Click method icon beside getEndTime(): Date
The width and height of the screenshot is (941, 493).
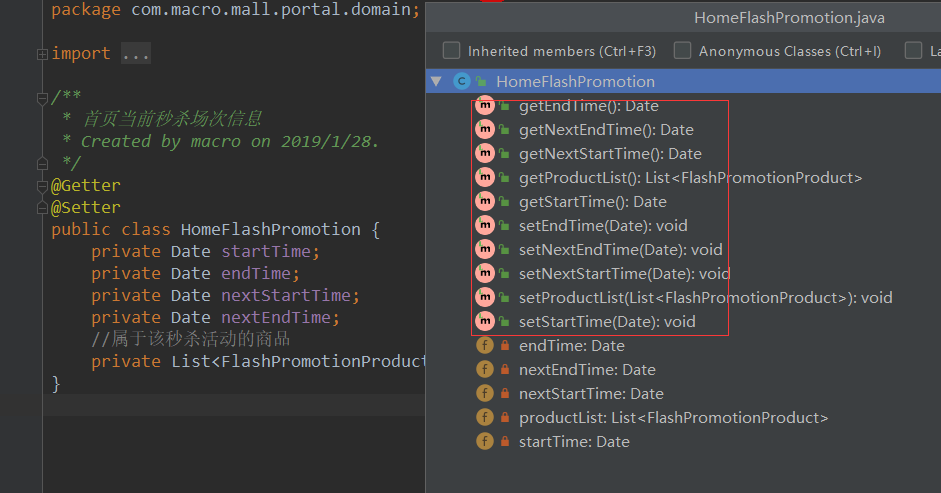[x=485, y=106]
